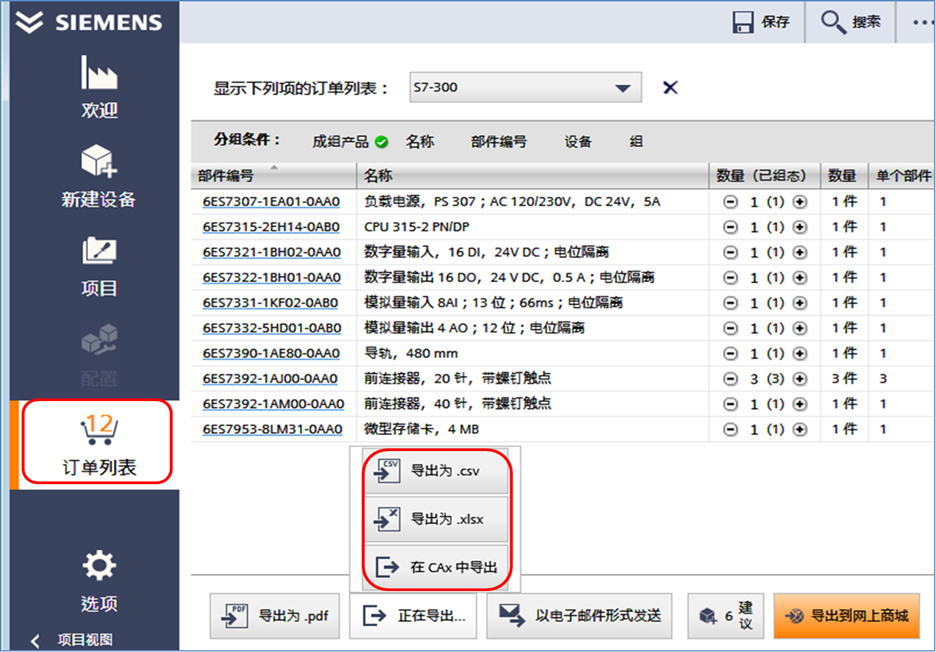The image size is (936, 652).
Task: Decrease quantity of 8AI analog input
Action: pos(730,303)
